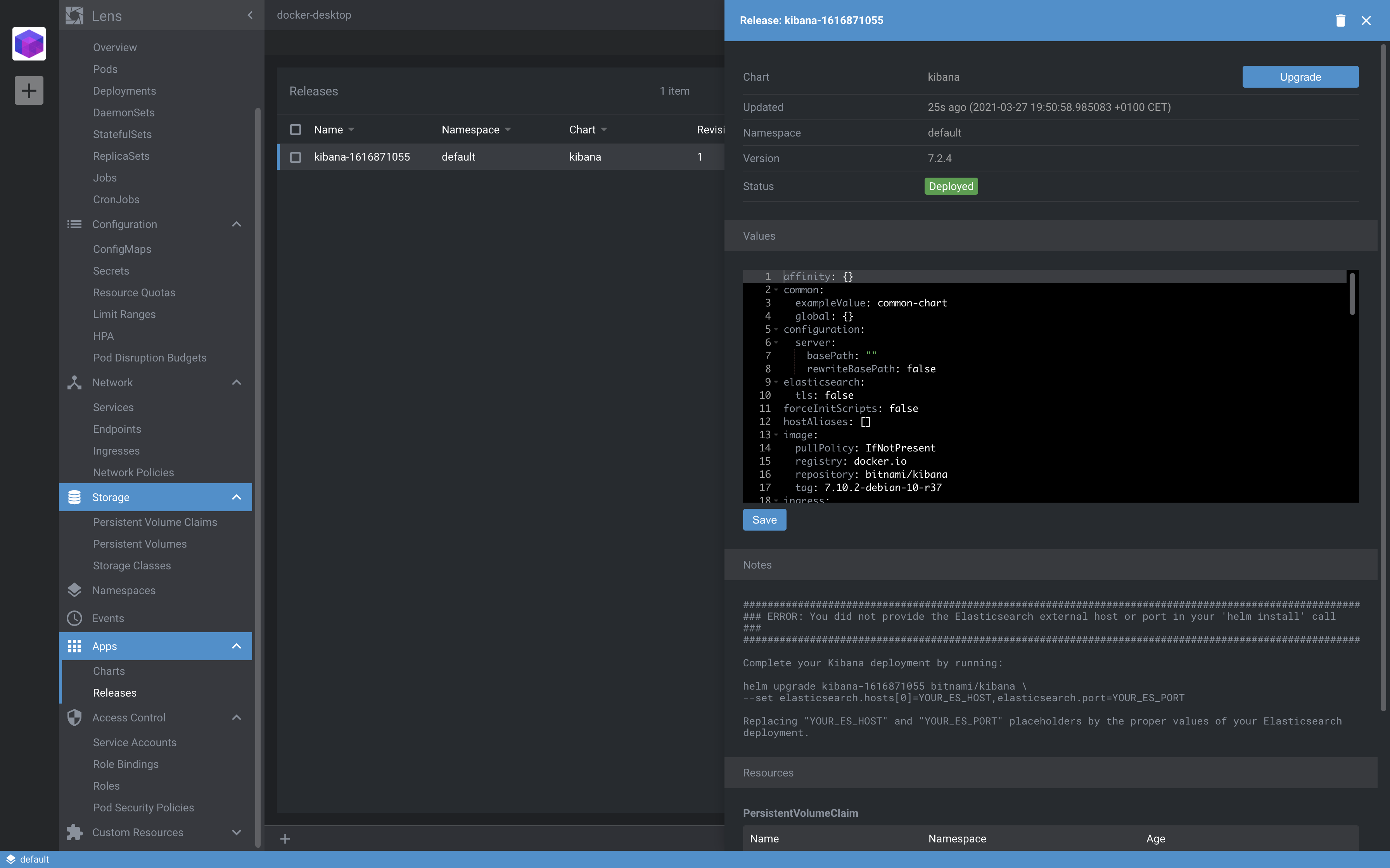Click the default namespace layers icon in status bar
The width and height of the screenshot is (1390, 868).
pyautogui.click(x=10, y=859)
